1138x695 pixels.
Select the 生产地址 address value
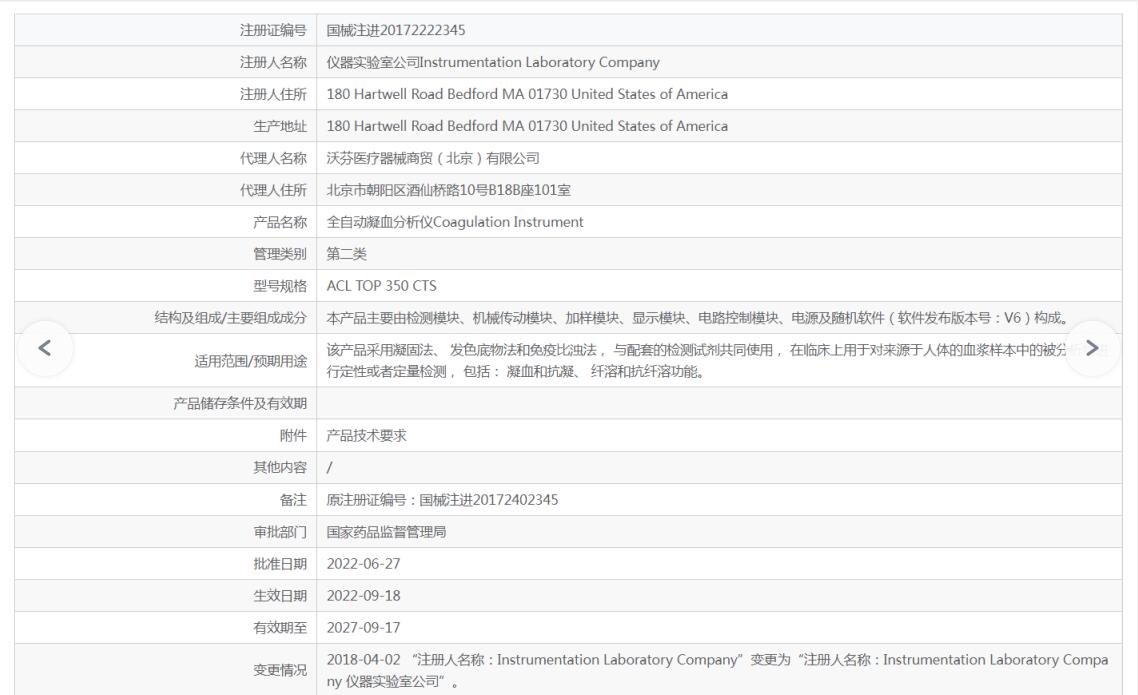tap(527, 126)
